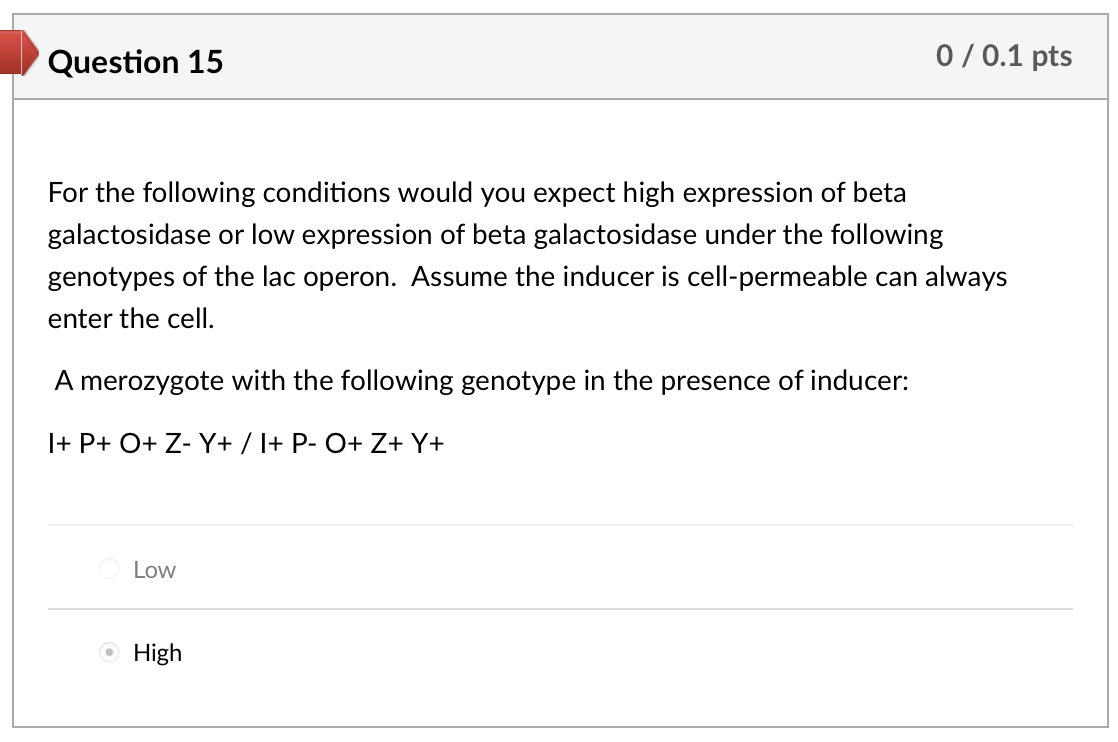Click the slash separating the two genotypes

click(x=246, y=443)
